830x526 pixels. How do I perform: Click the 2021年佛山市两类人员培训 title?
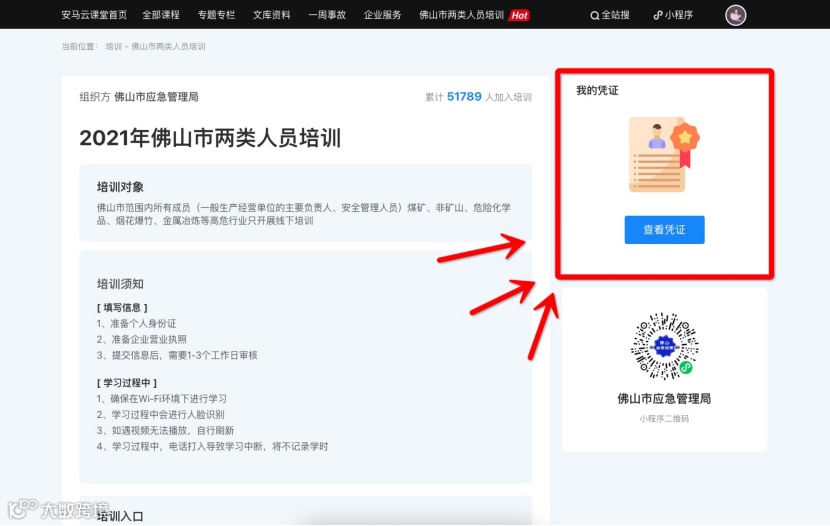pyautogui.click(x=210, y=138)
